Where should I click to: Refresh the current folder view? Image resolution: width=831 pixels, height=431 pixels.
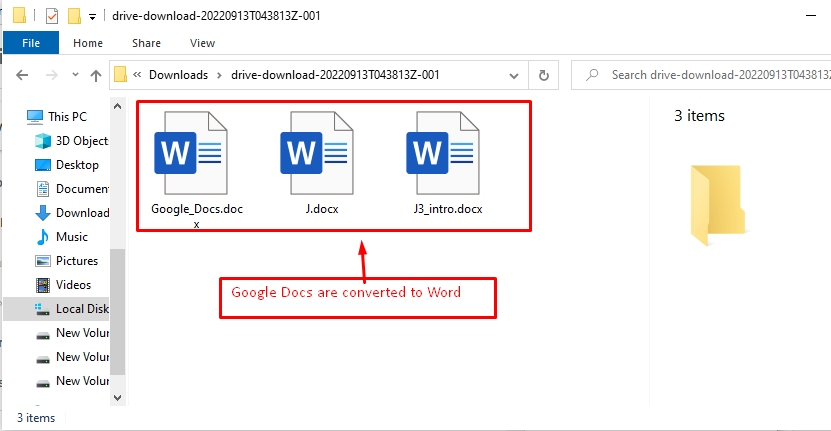pyautogui.click(x=544, y=75)
